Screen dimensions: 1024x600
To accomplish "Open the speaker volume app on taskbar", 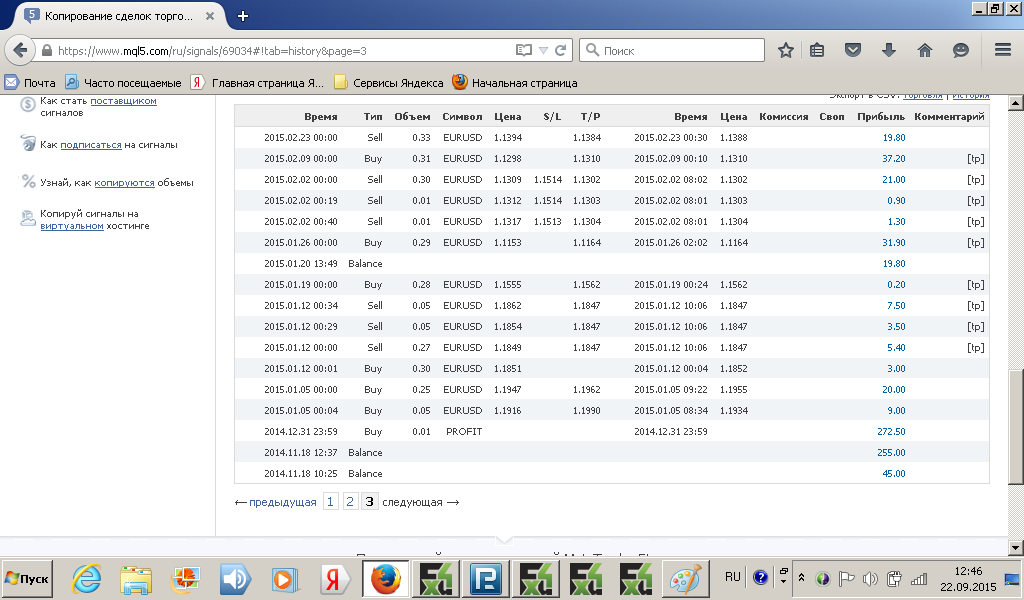I will tap(235, 579).
